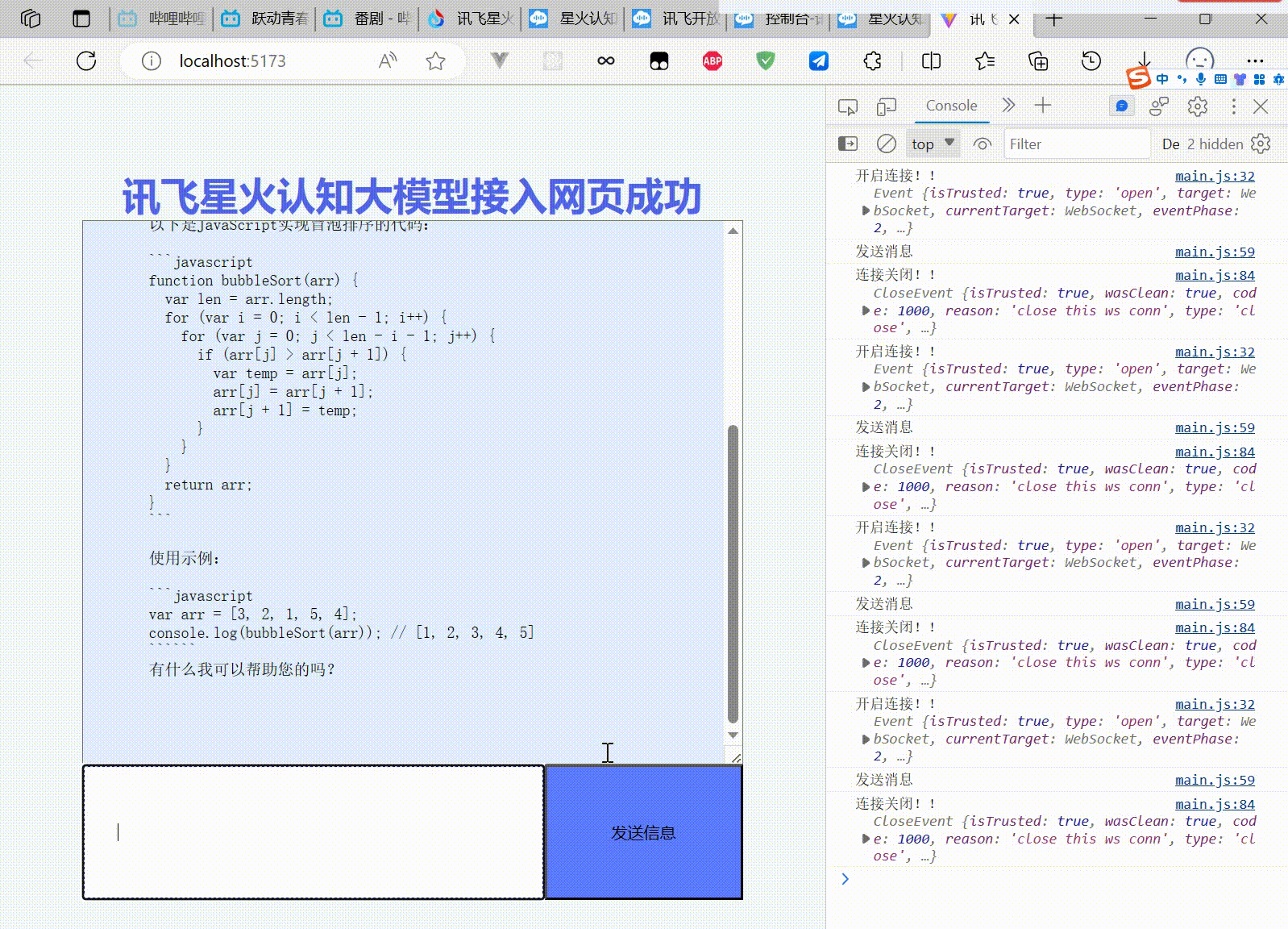Screen dimensions: 1288x929
Task: Switch to the 跃动青春 browser tab
Action: pos(264,19)
